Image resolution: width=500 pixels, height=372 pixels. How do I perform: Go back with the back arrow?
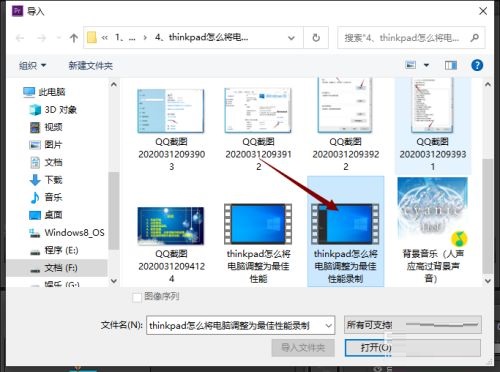[20, 38]
